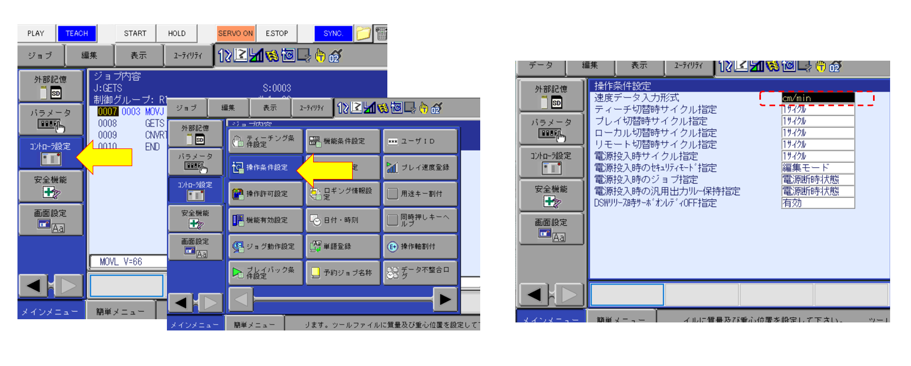Switch mode to PLAY
The image size is (911, 366).
pos(35,34)
